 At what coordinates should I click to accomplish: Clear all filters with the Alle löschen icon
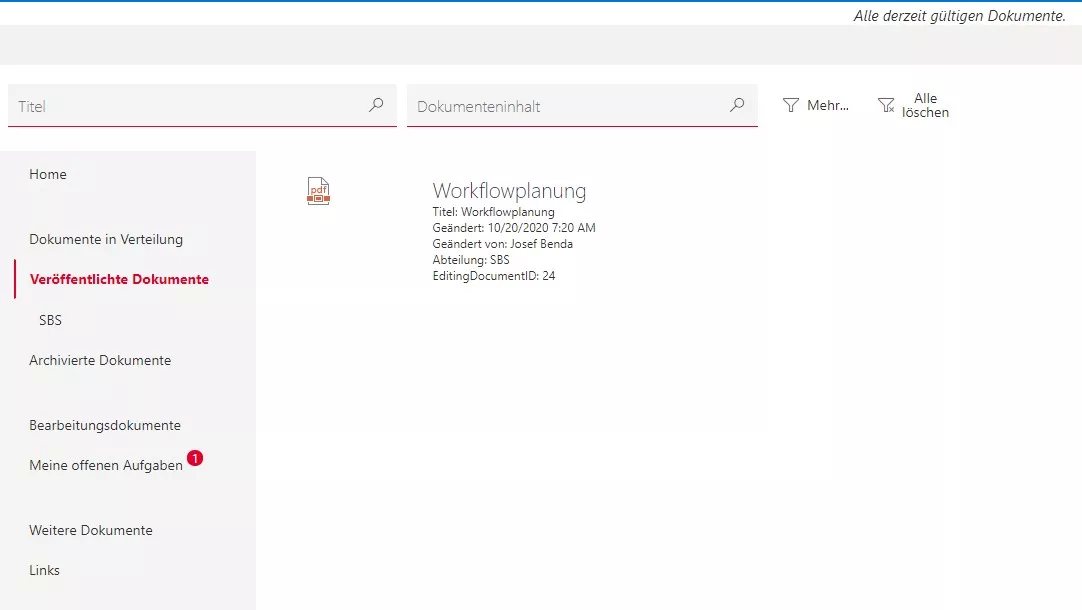click(885, 104)
